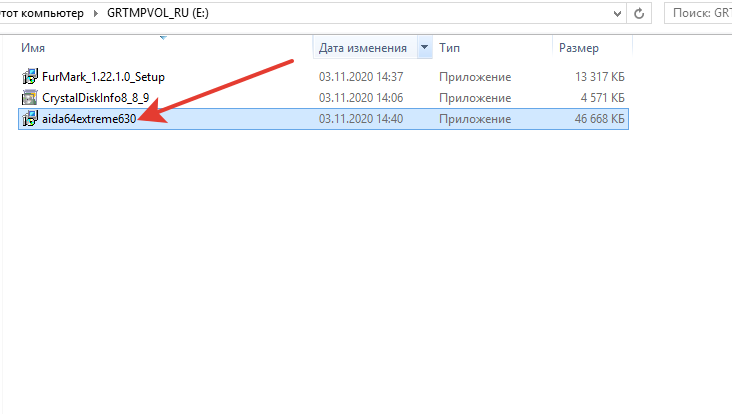Select the CrystalDiskInfo8_8_9 file name
The height and width of the screenshot is (414, 732).
[x=95, y=98]
